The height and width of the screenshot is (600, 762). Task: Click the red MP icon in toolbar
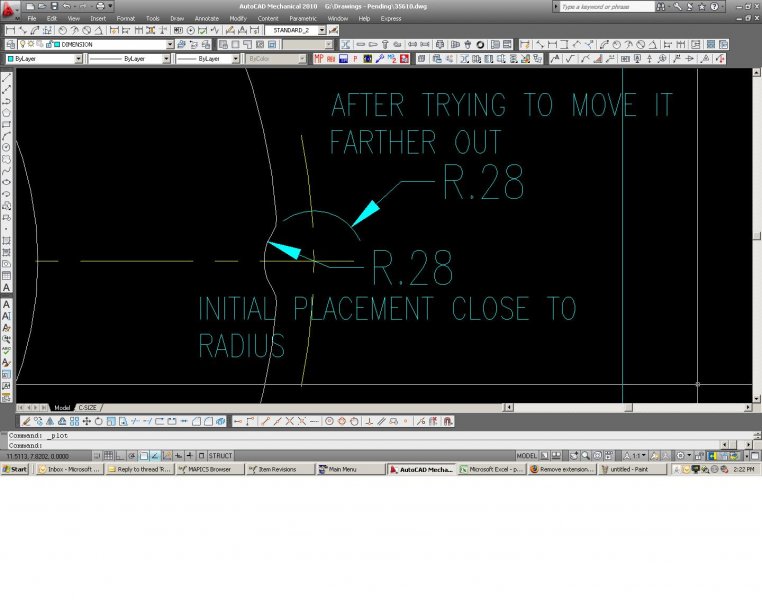point(319,58)
